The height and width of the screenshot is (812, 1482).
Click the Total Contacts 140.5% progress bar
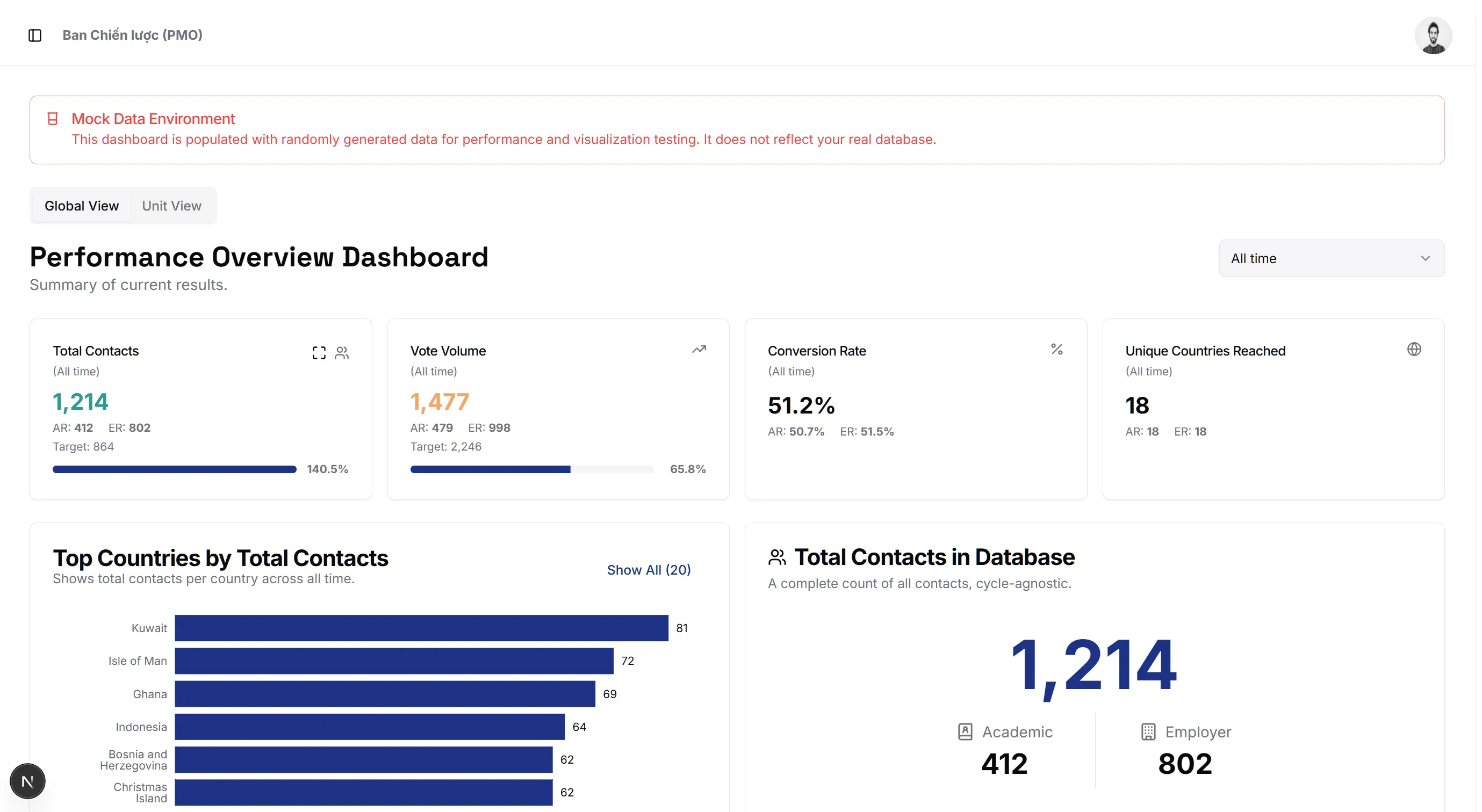coord(174,469)
